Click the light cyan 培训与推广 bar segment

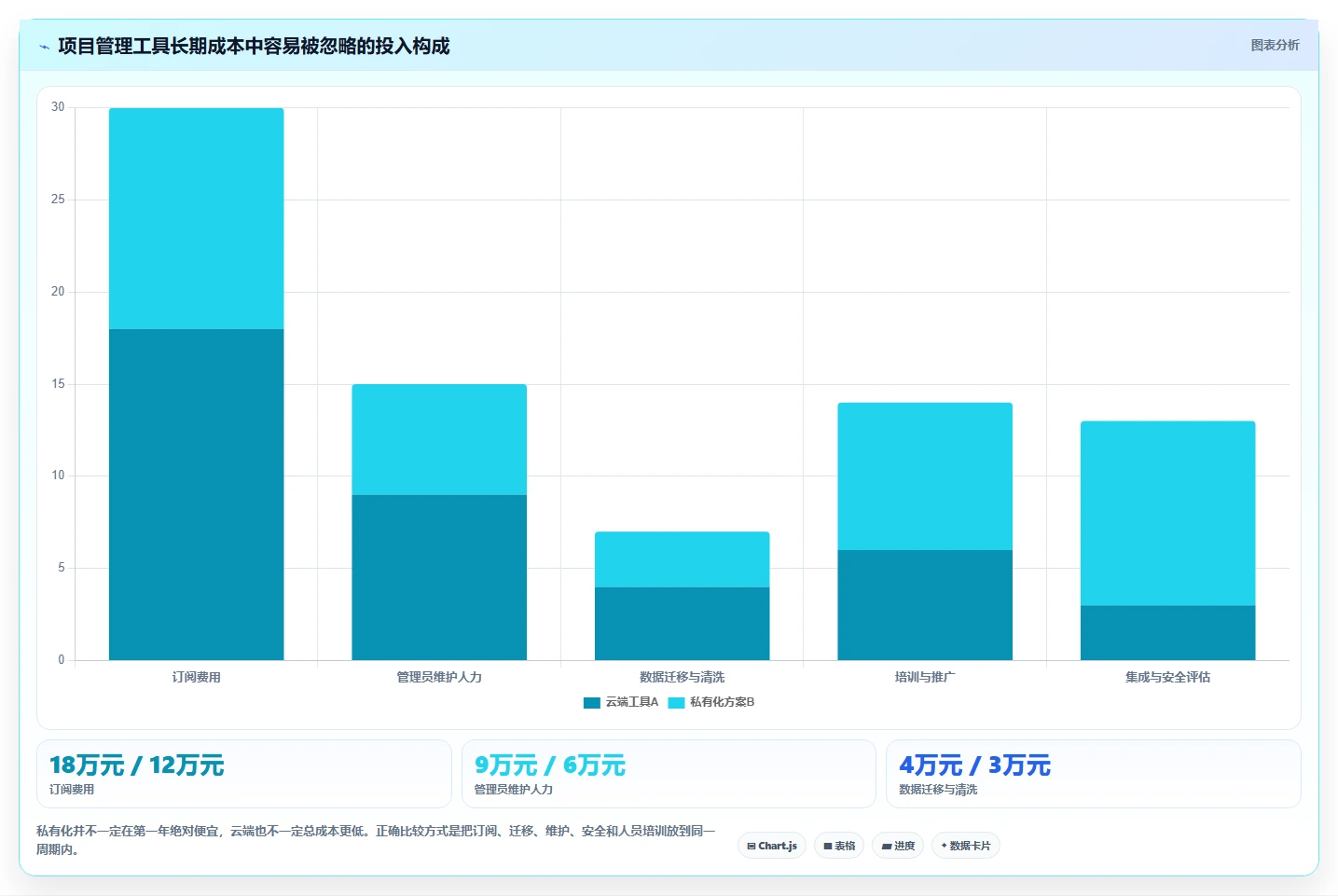click(925, 476)
